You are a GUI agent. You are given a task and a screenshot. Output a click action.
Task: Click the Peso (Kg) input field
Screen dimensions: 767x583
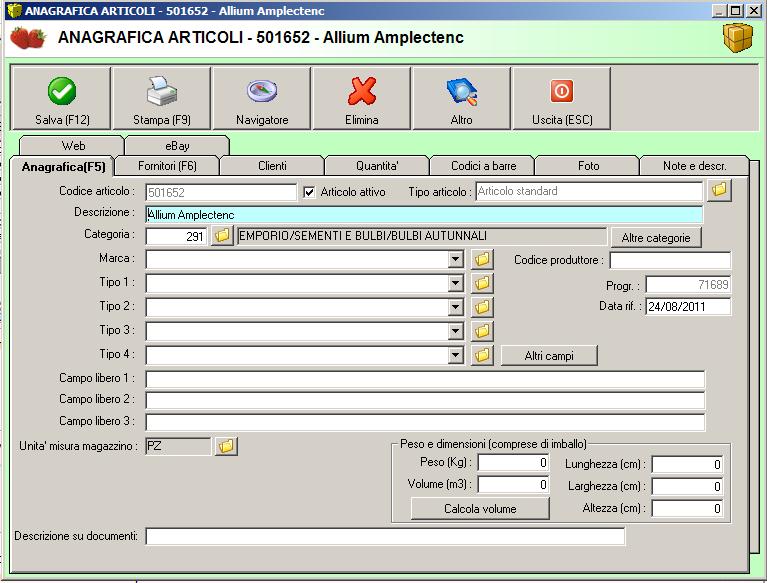[x=513, y=463]
